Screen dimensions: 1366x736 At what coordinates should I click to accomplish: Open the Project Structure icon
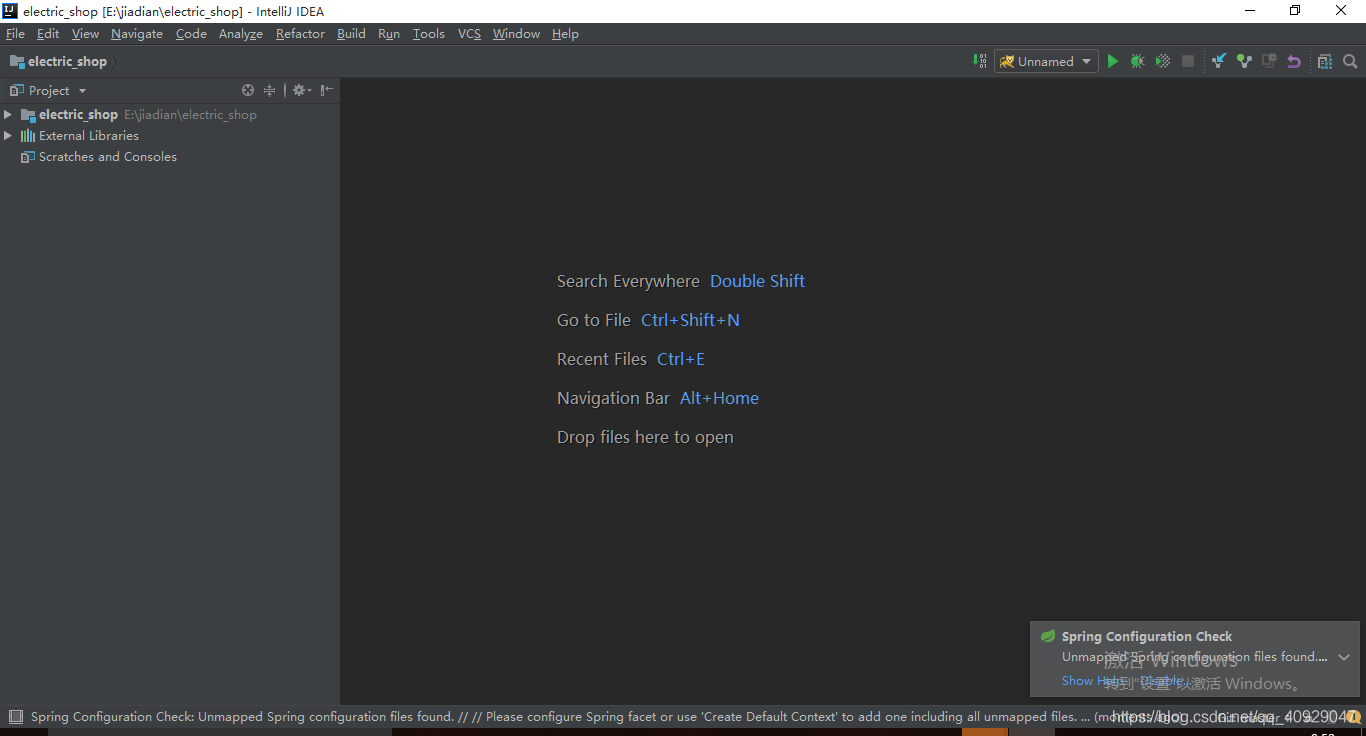[1325, 61]
